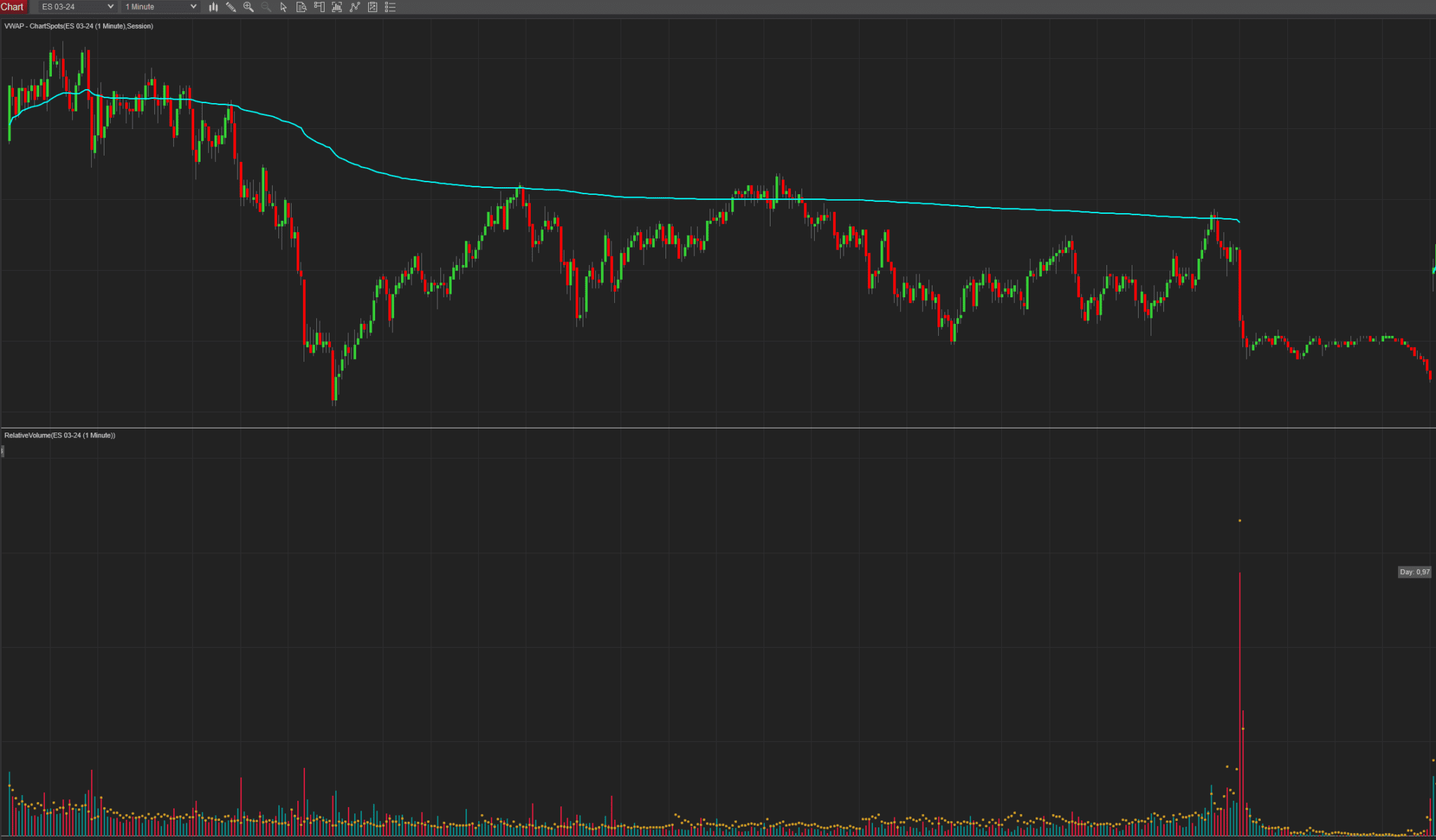Image resolution: width=1436 pixels, height=840 pixels.
Task: Click the tall red volume spike bar
Action: 1240,701
